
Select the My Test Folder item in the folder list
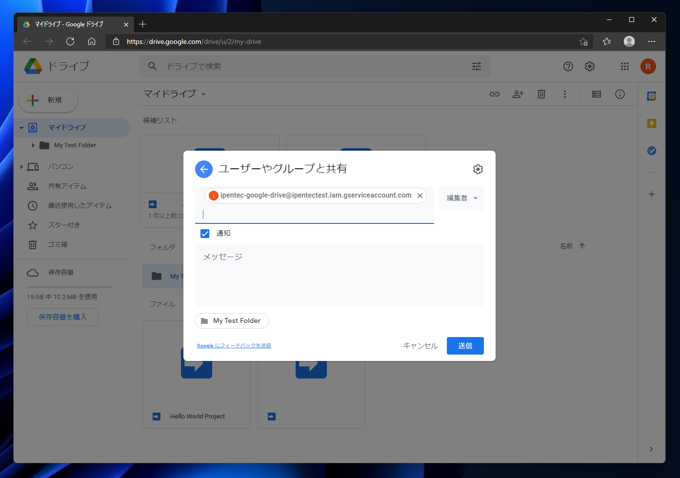pyautogui.click(x=163, y=276)
